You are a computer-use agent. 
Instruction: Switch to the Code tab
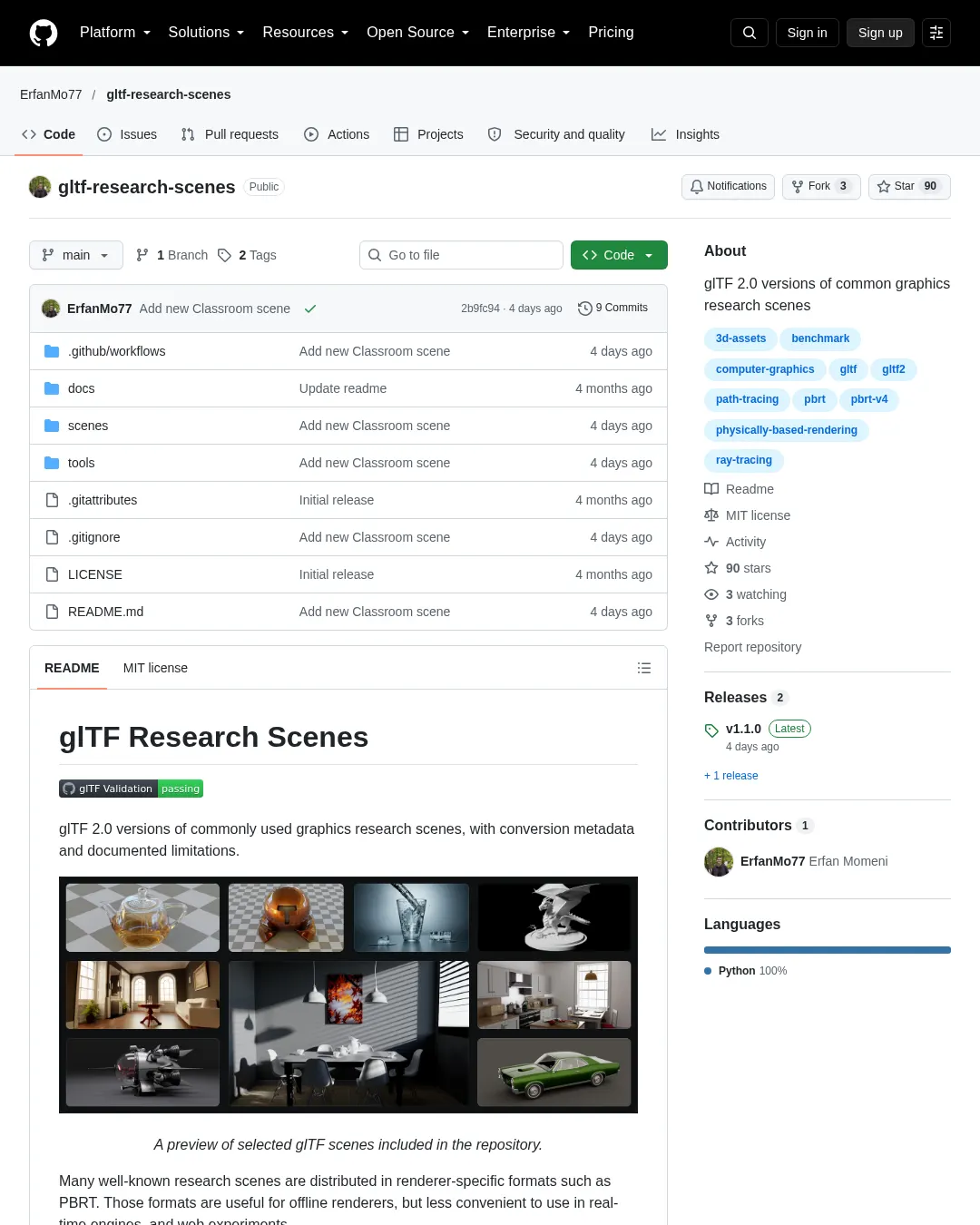coord(48,134)
